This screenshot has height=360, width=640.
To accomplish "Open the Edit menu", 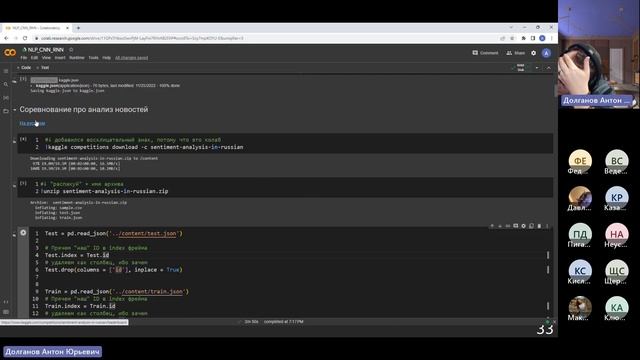I will (34, 58).
